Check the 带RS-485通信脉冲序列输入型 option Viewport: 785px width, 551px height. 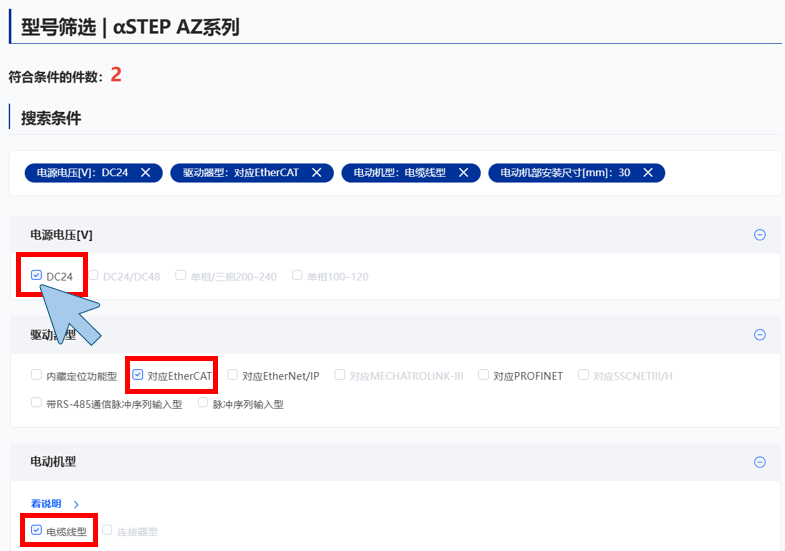(x=37, y=403)
